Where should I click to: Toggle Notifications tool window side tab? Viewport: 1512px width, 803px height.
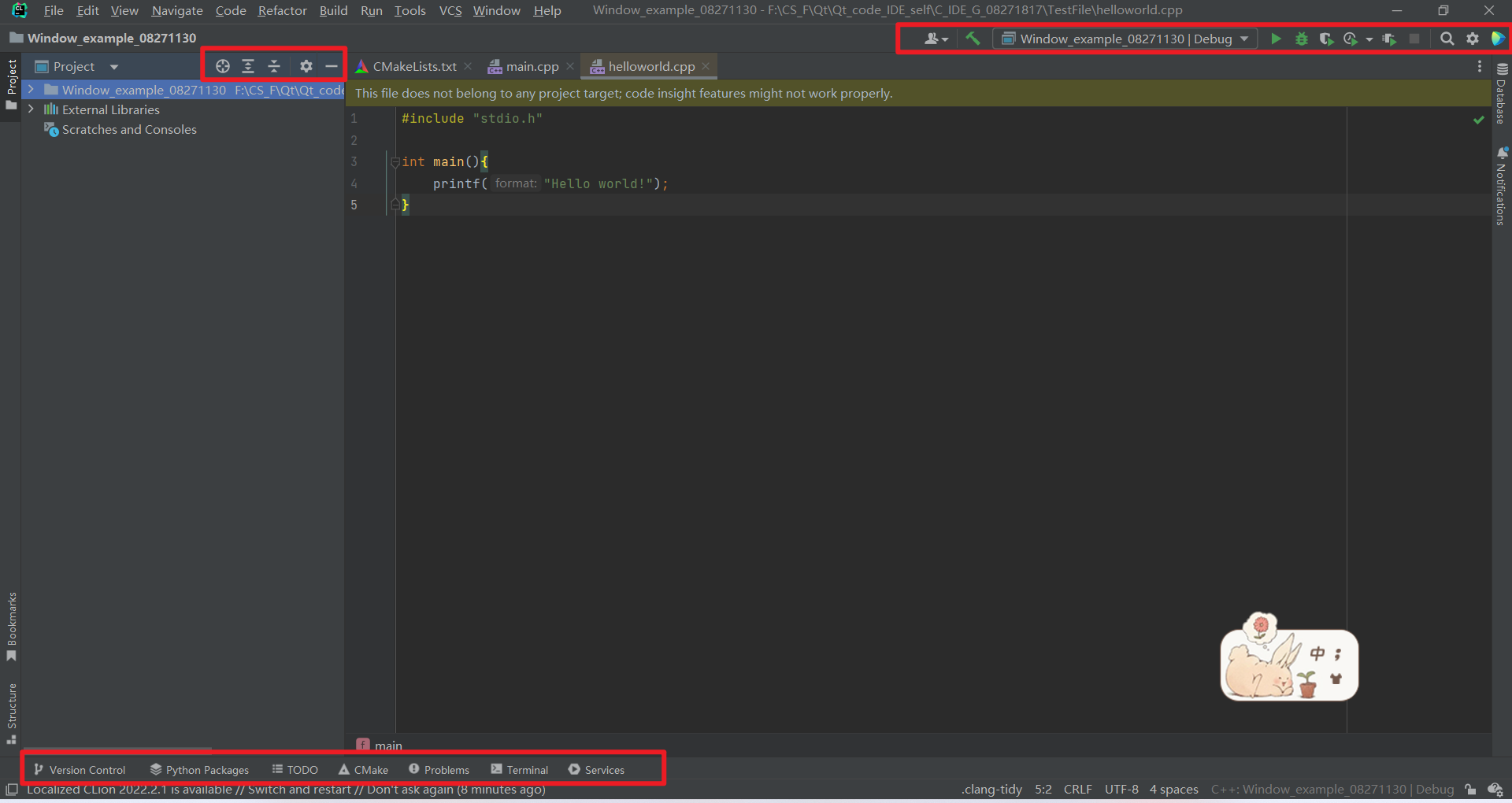tap(1502, 186)
